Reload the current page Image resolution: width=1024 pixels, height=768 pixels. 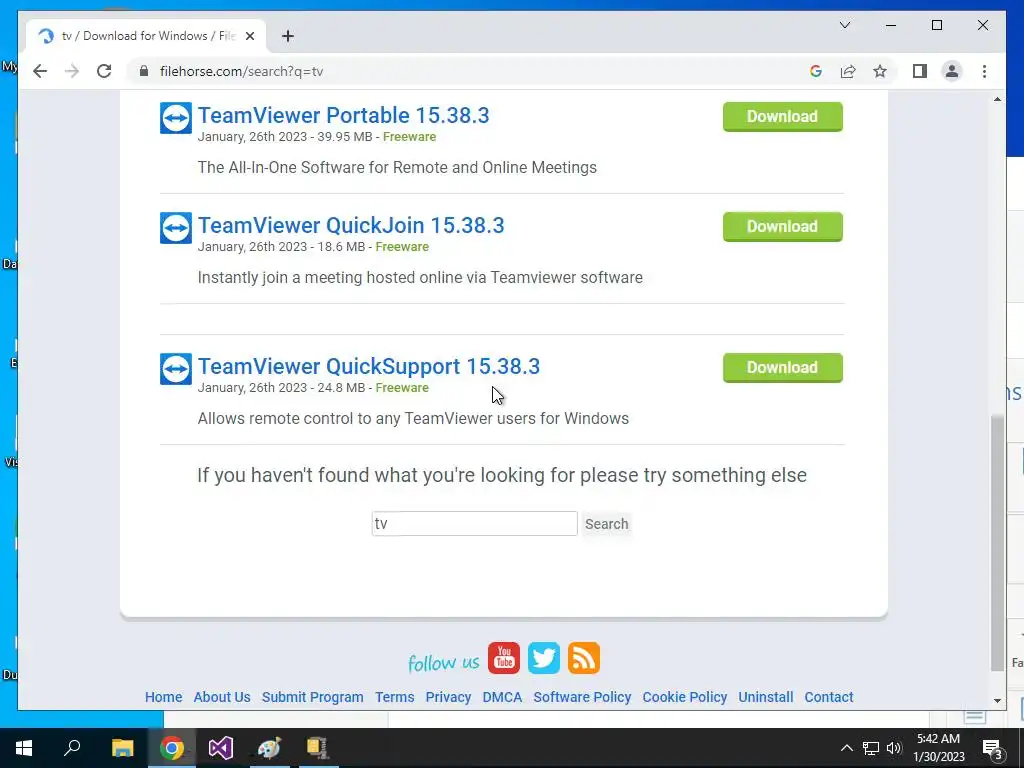(x=104, y=71)
